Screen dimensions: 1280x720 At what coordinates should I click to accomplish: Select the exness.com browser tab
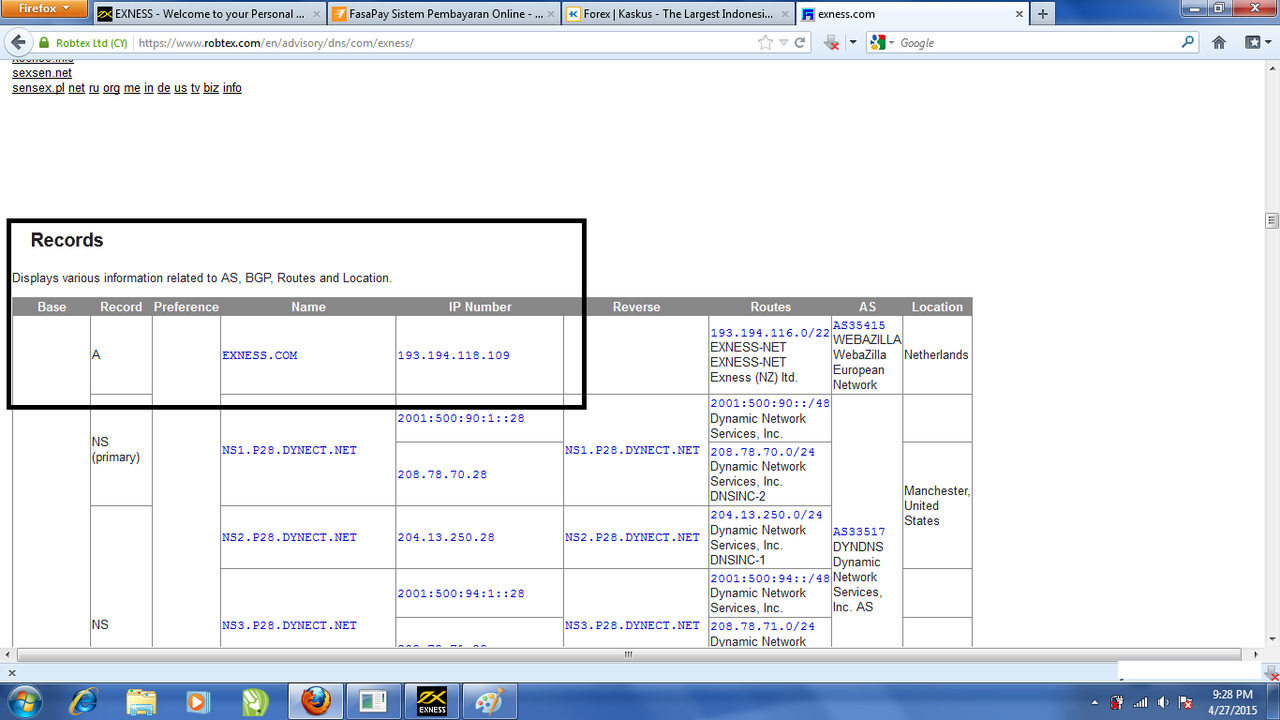(x=912, y=14)
